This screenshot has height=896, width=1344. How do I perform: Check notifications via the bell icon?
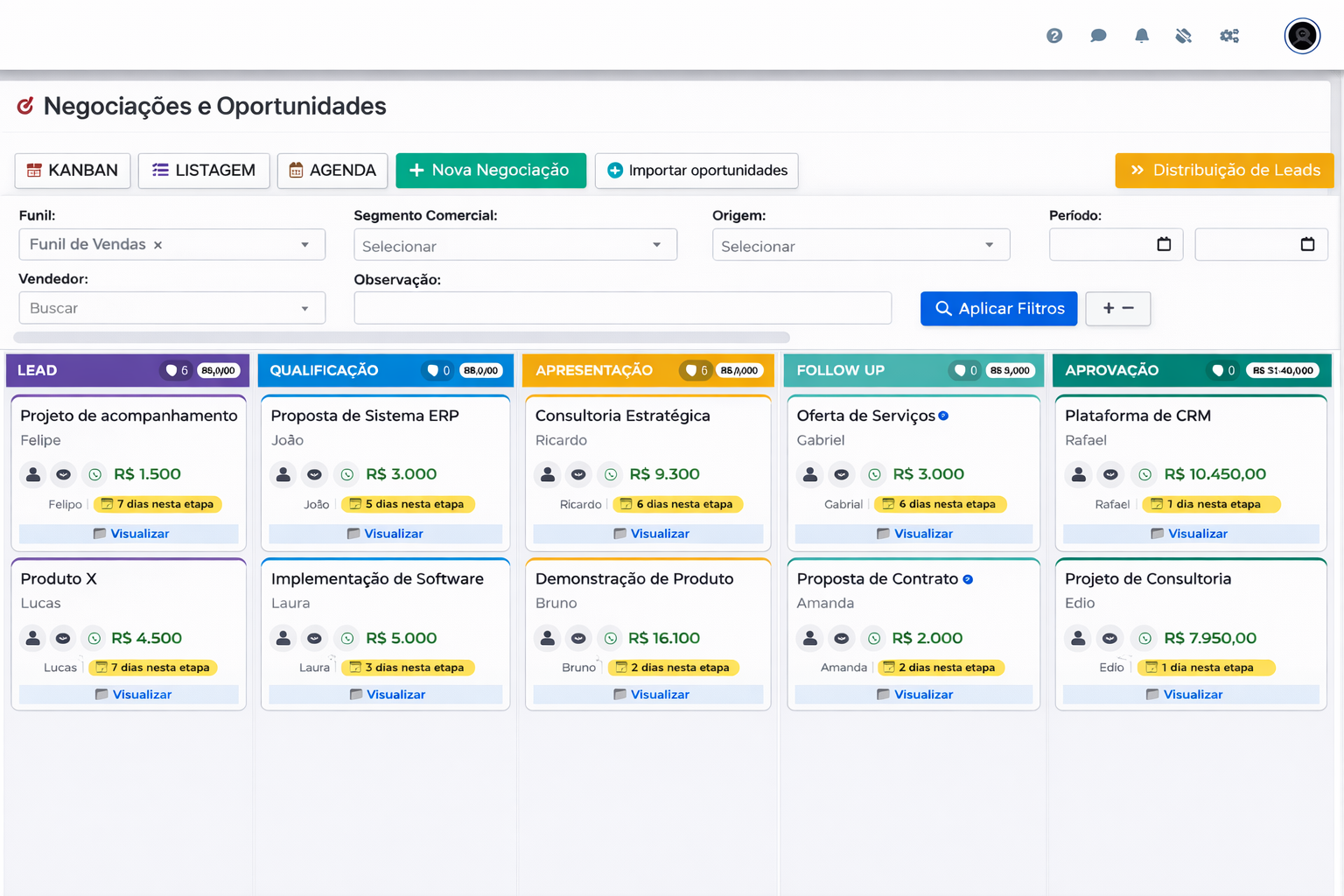1141,36
